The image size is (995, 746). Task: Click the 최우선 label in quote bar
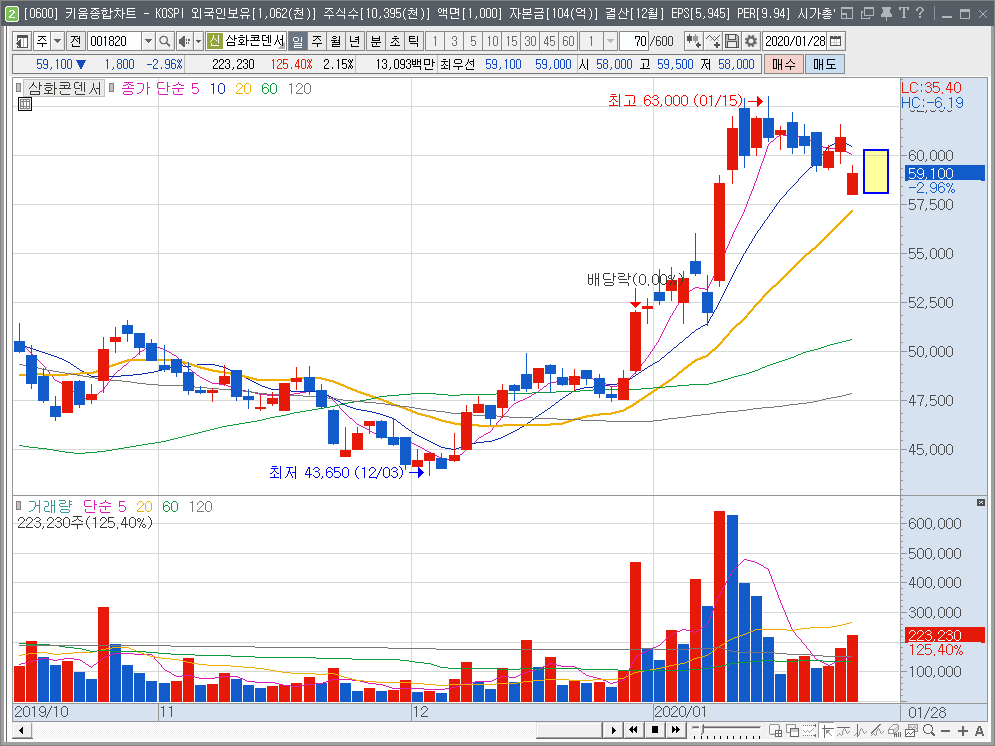tap(457, 64)
